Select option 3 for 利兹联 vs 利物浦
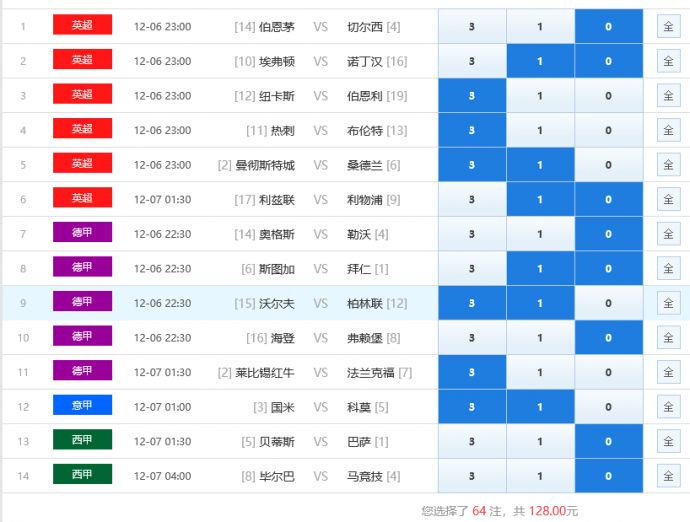 pos(472,200)
